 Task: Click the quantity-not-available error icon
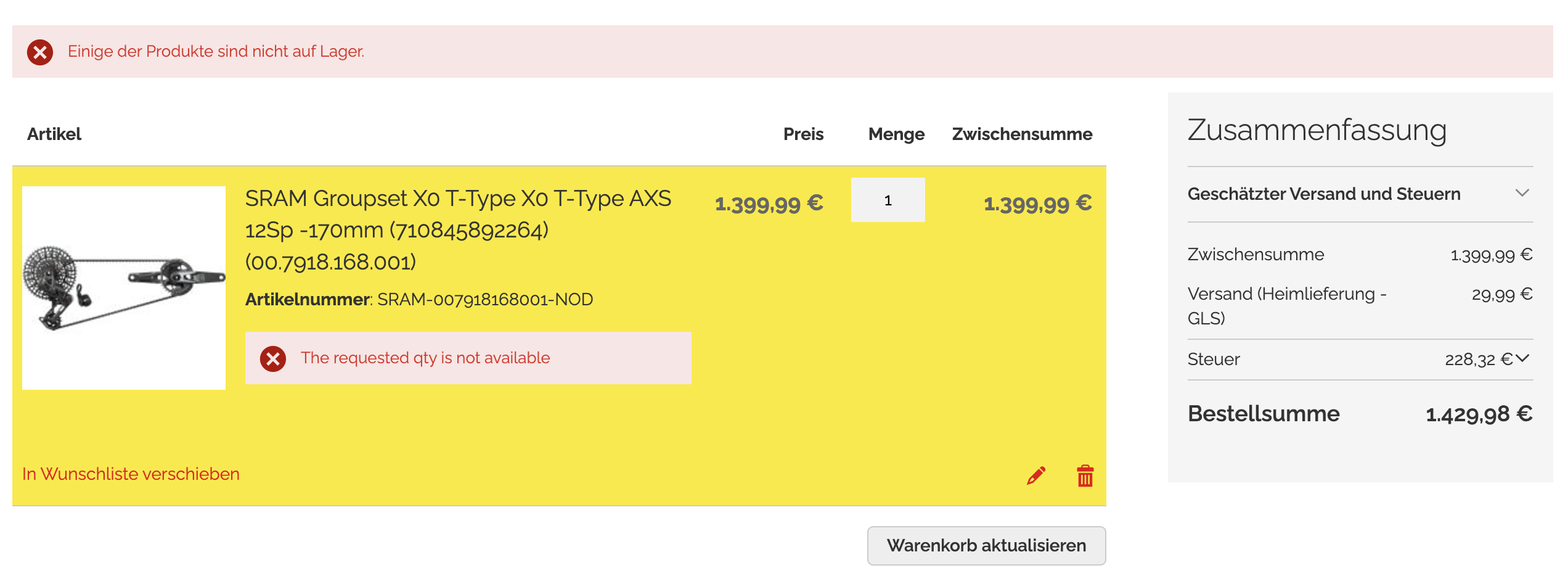[273, 358]
